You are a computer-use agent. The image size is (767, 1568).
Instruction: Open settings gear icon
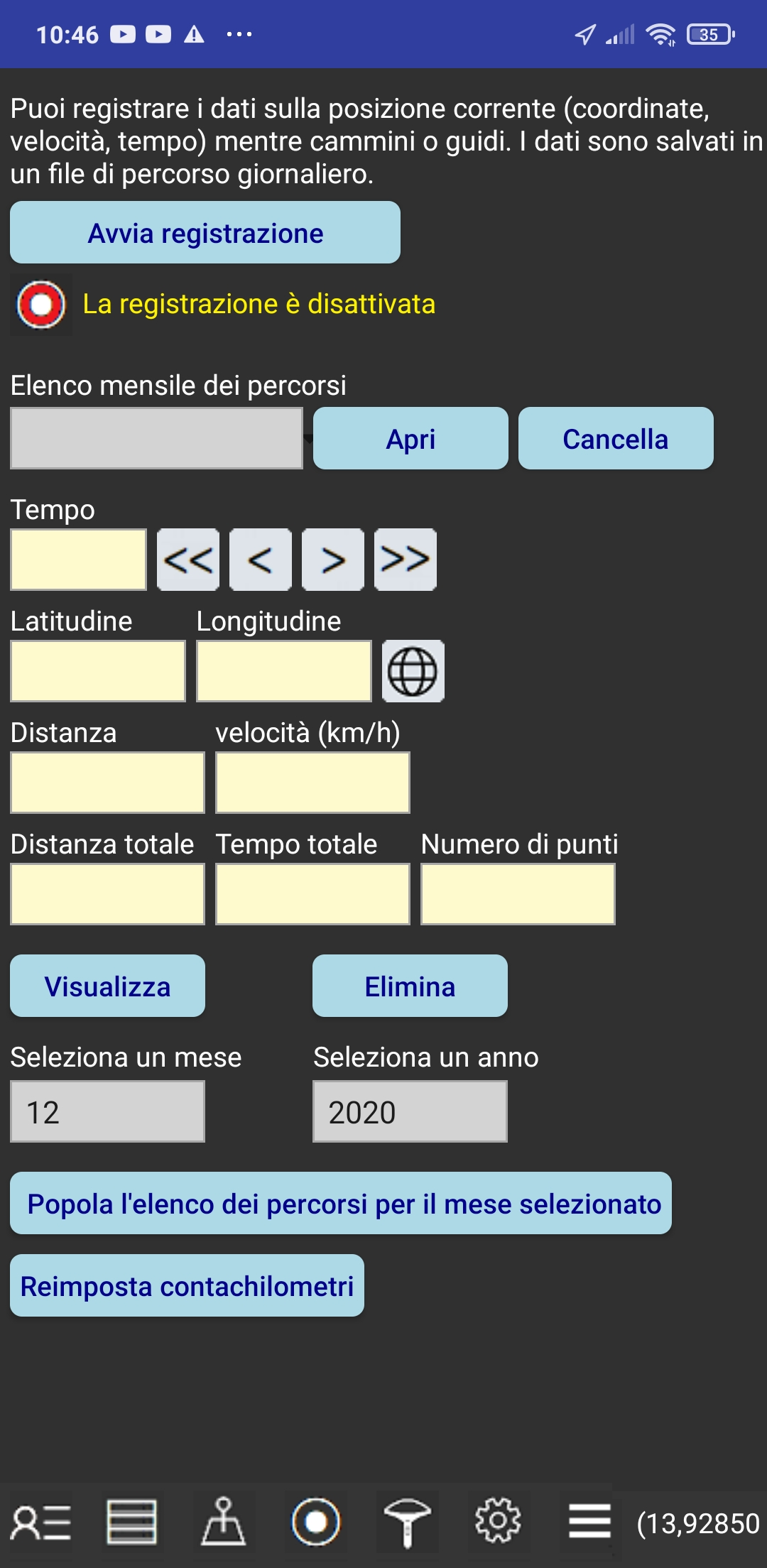(498, 1521)
